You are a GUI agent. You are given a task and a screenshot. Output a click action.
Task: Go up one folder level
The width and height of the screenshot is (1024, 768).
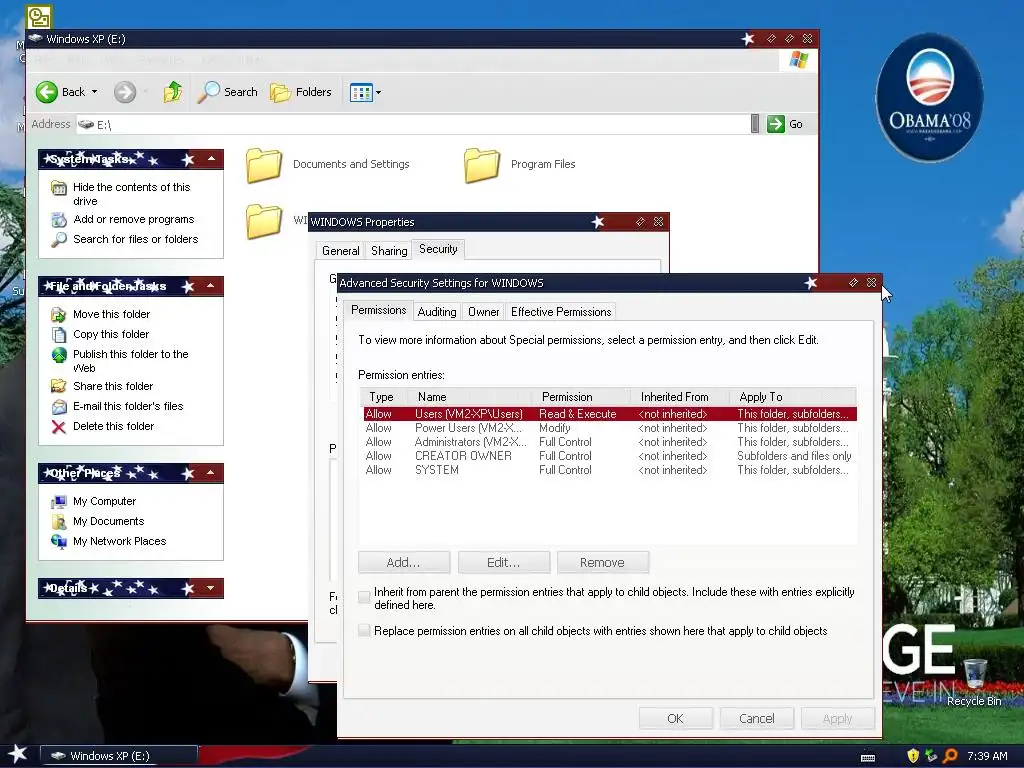(x=173, y=92)
